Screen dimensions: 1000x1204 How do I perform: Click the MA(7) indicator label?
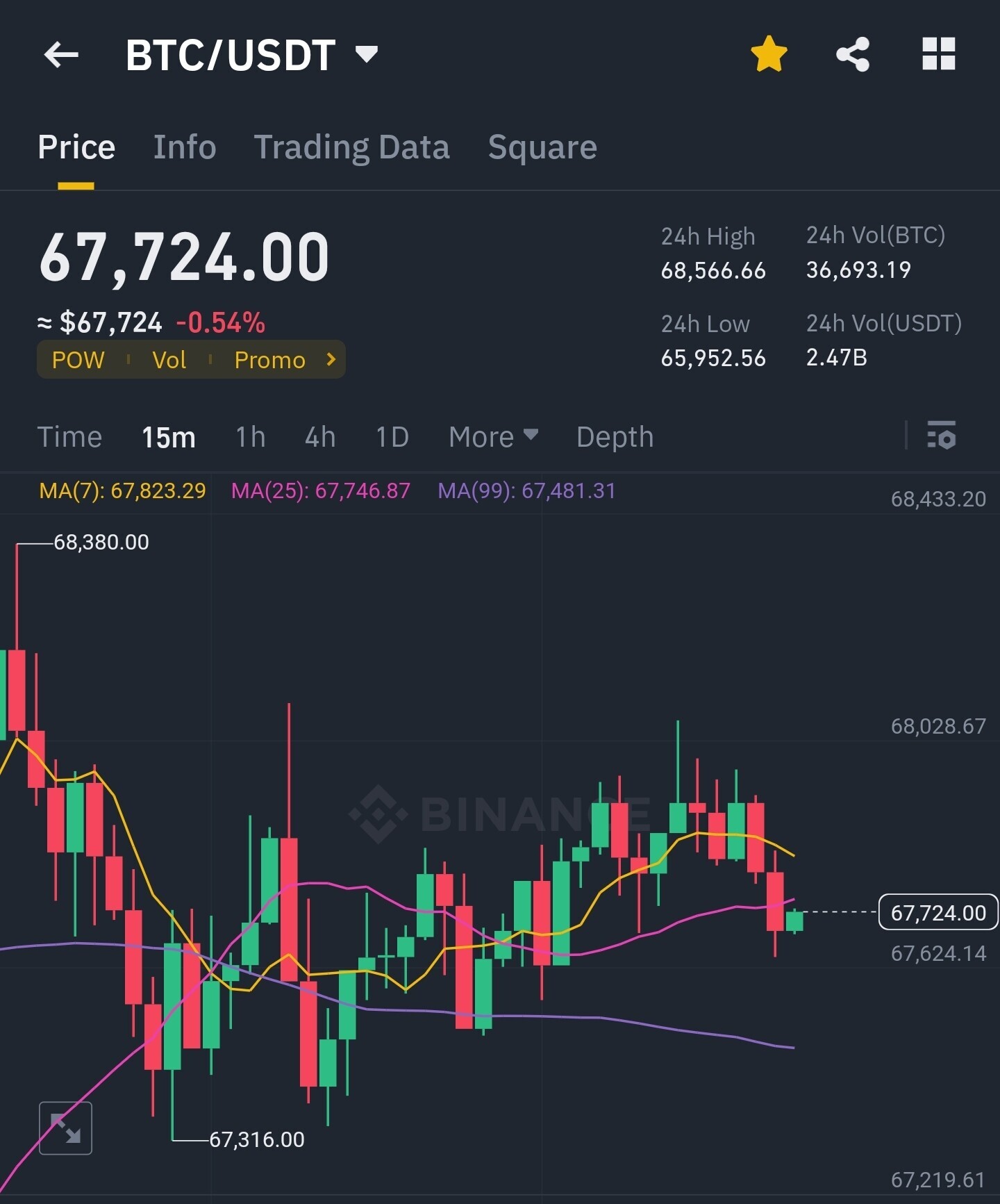tap(122, 490)
